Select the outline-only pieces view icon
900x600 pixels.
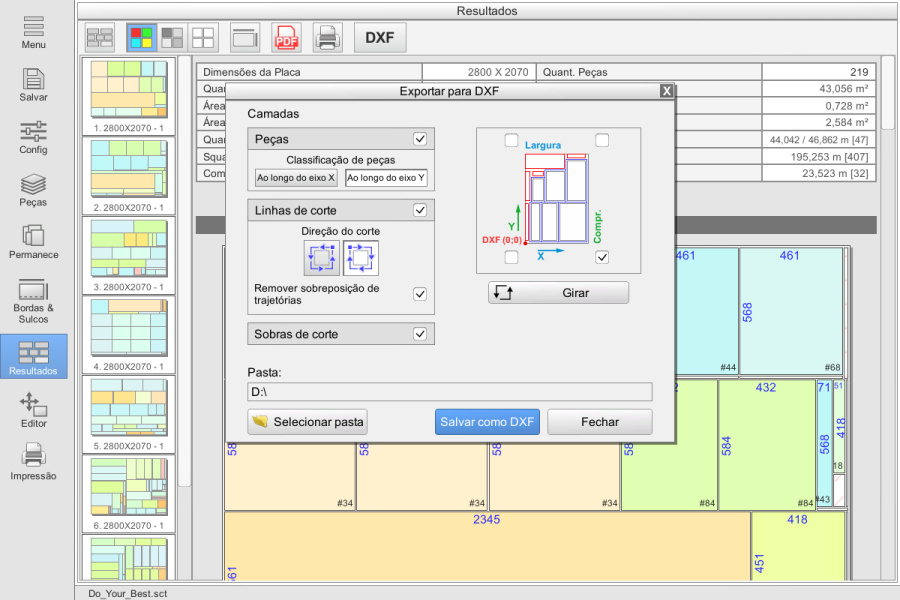coord(203,38)
